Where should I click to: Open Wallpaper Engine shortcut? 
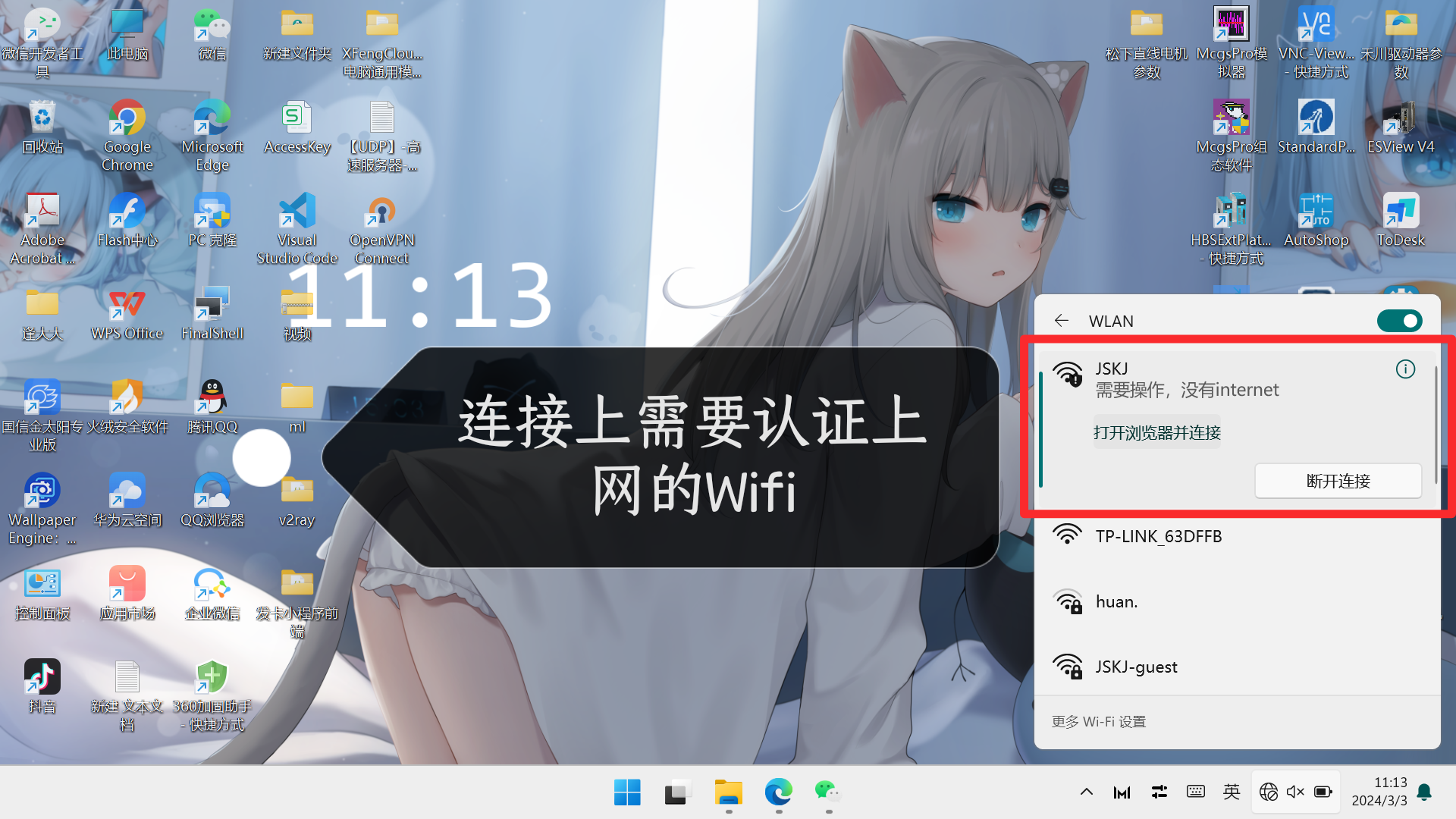click(42, 509)
